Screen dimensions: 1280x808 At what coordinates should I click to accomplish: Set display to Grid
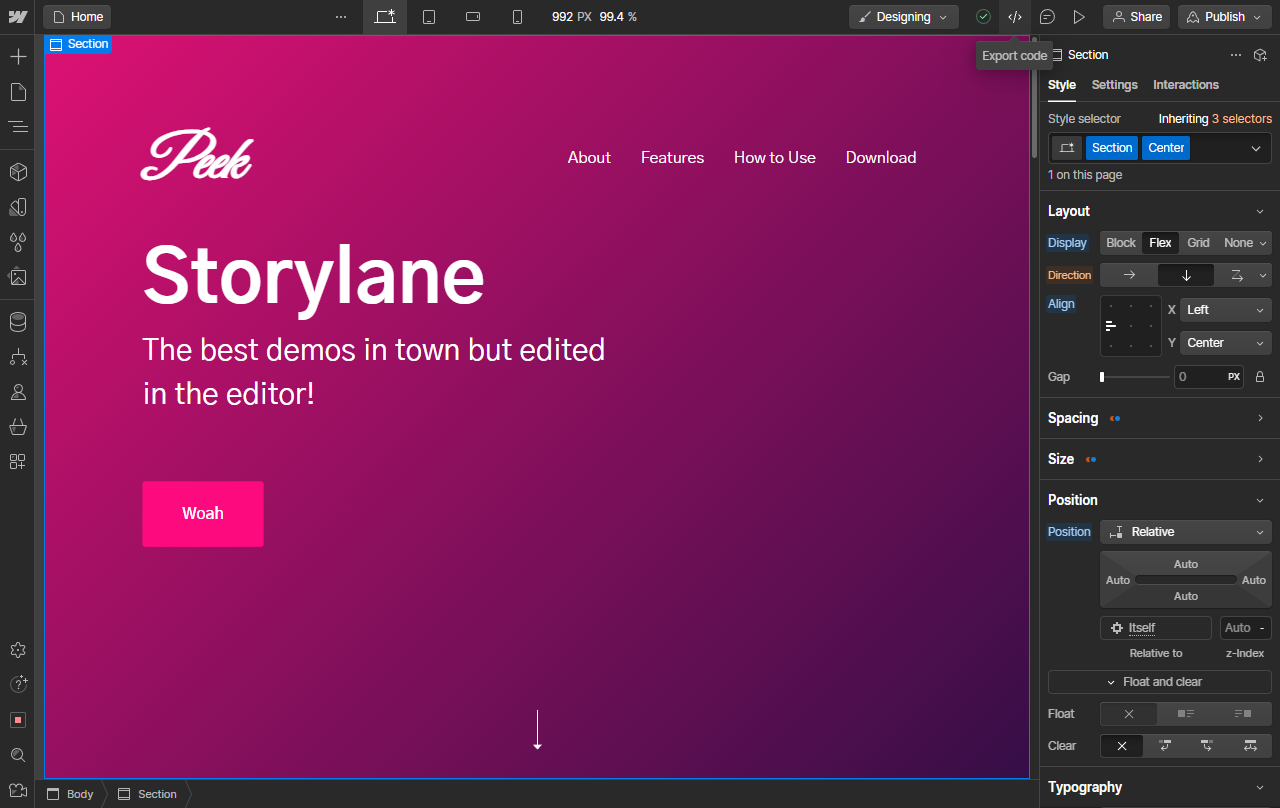[1198, 243]
